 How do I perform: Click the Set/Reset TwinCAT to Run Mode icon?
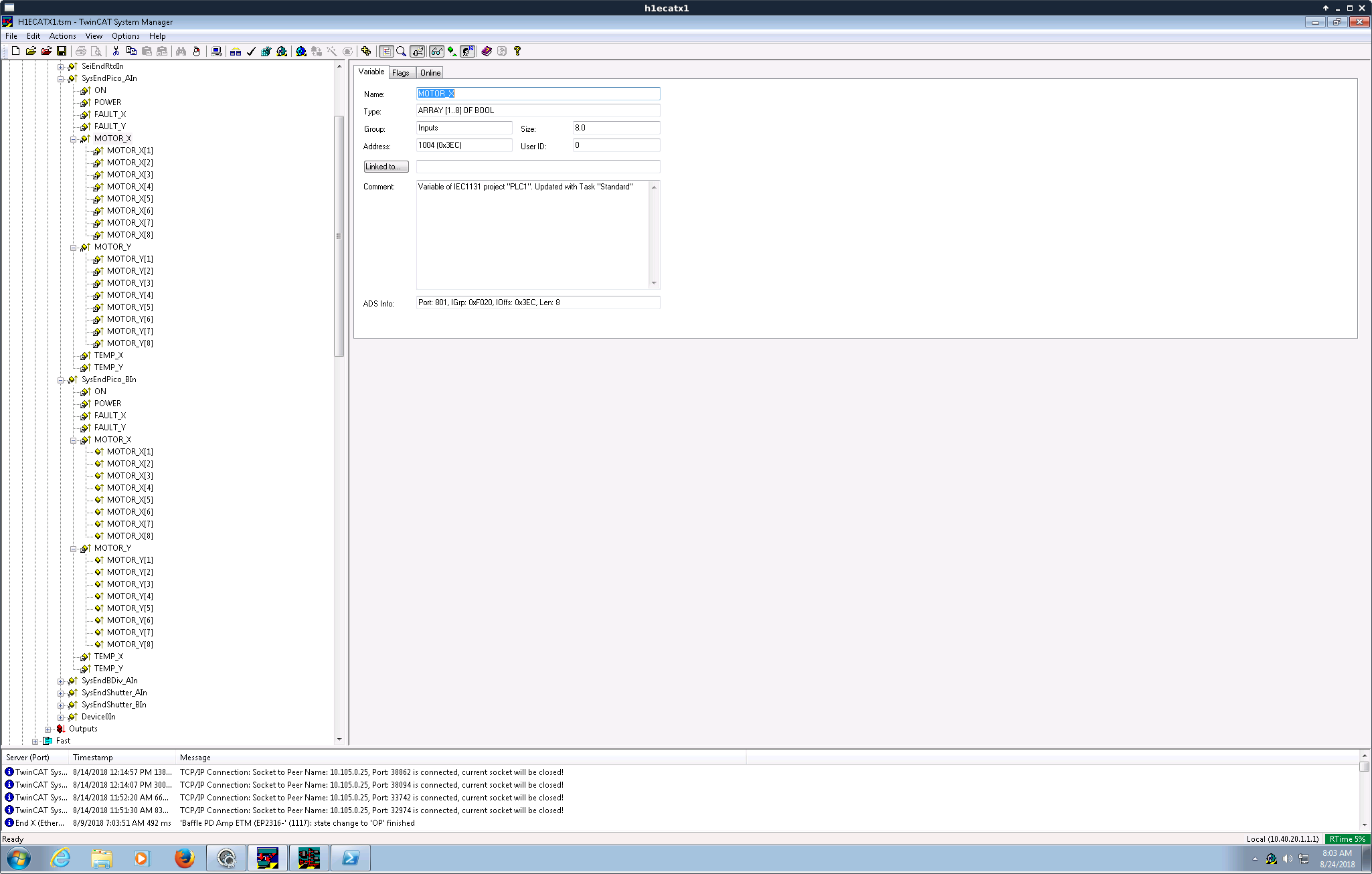pos(282,51)
